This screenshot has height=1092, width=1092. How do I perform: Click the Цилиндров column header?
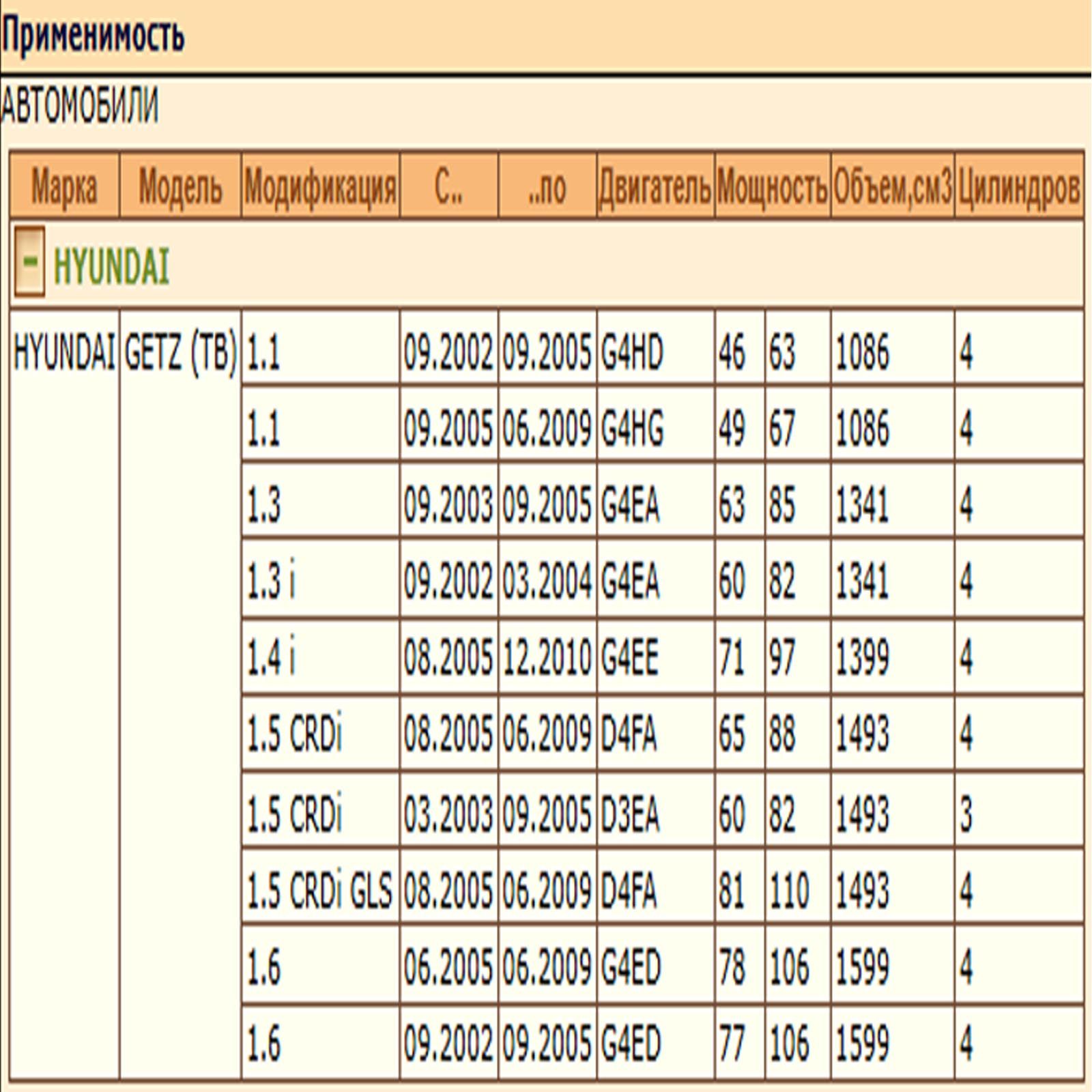pos(1019,186)
